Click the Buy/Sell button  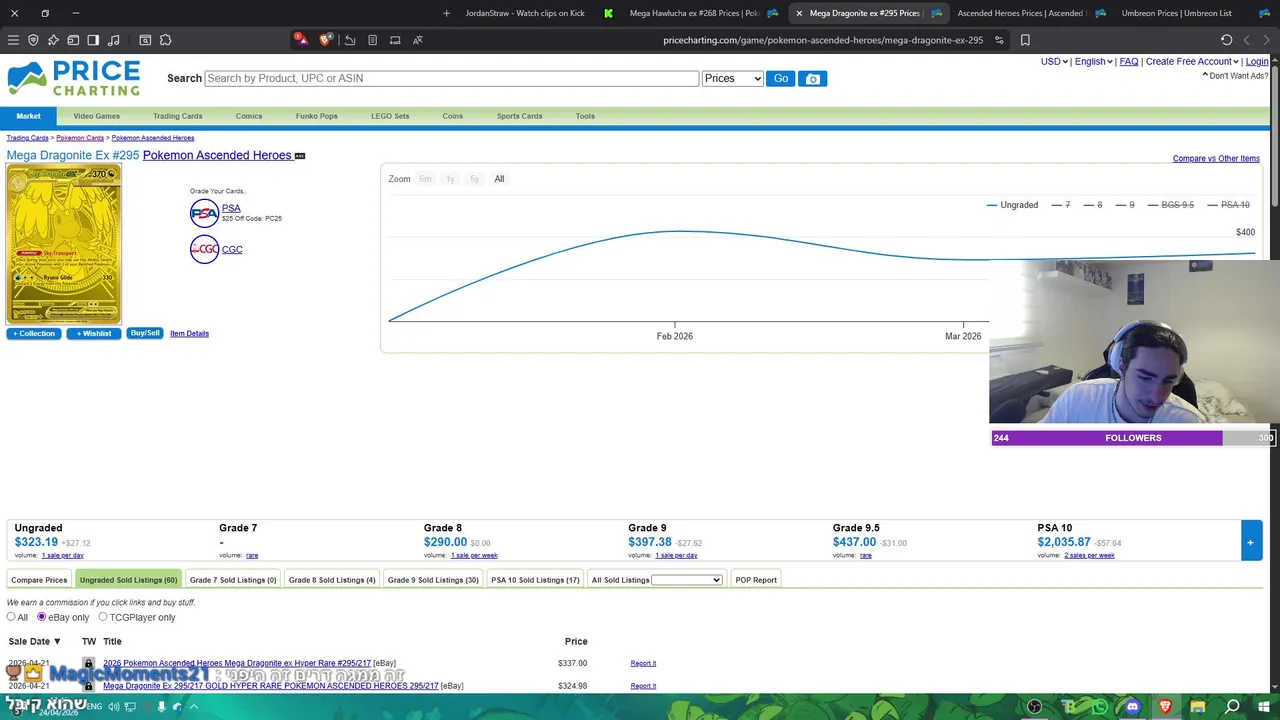(x=145, y=333)
